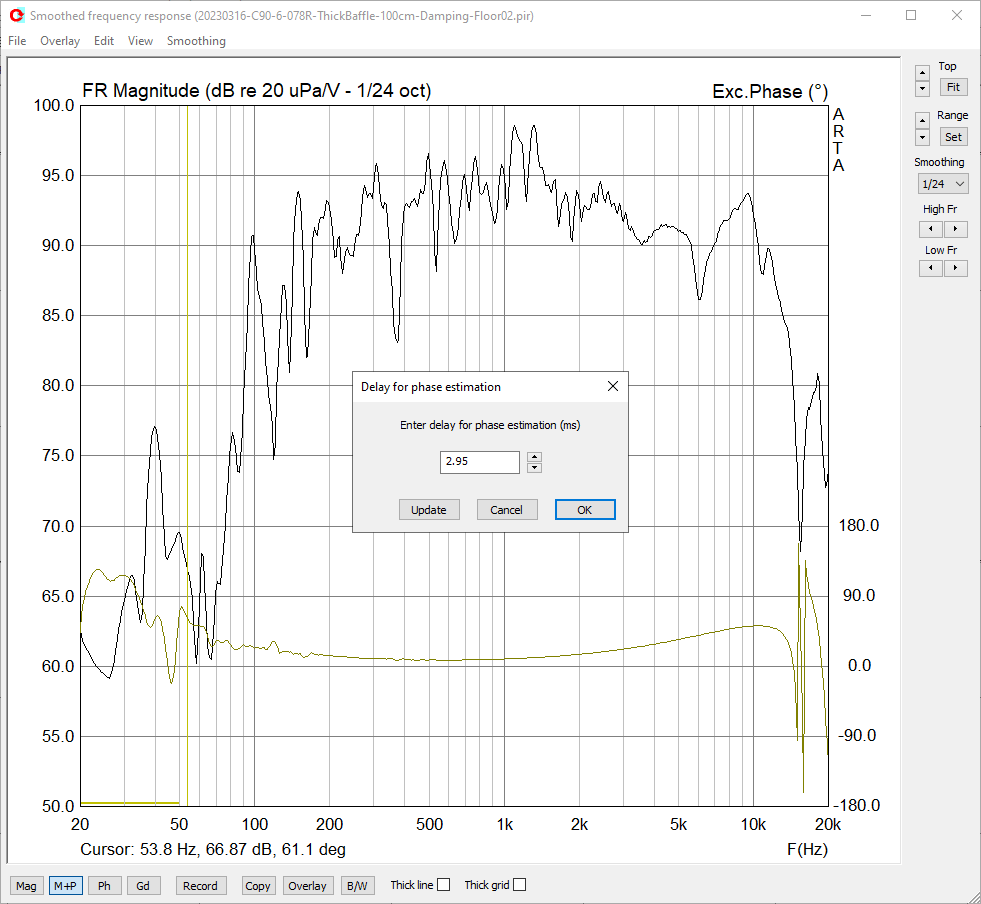Open the Smoothing 1/24 dropdown
The width and height of the screenshot is (981, 904).
pyautogui.click(x=943, y=184)
